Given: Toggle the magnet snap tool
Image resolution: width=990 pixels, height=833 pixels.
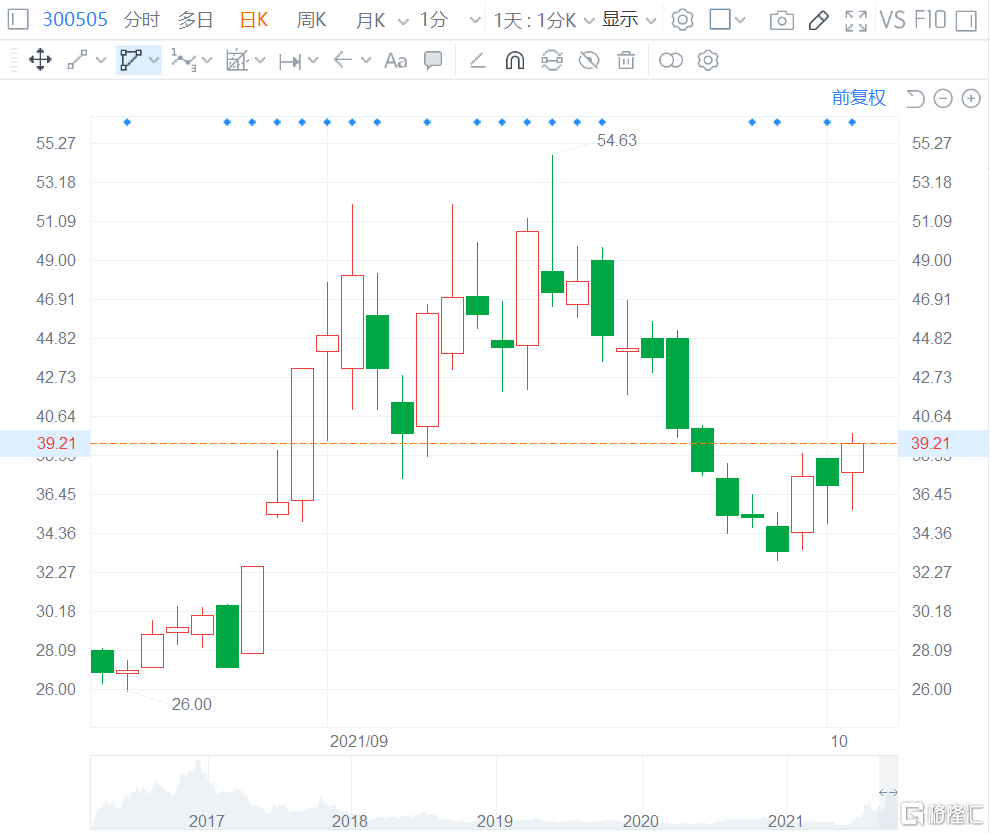Looking at the screenshot, I should pos(515,61).
